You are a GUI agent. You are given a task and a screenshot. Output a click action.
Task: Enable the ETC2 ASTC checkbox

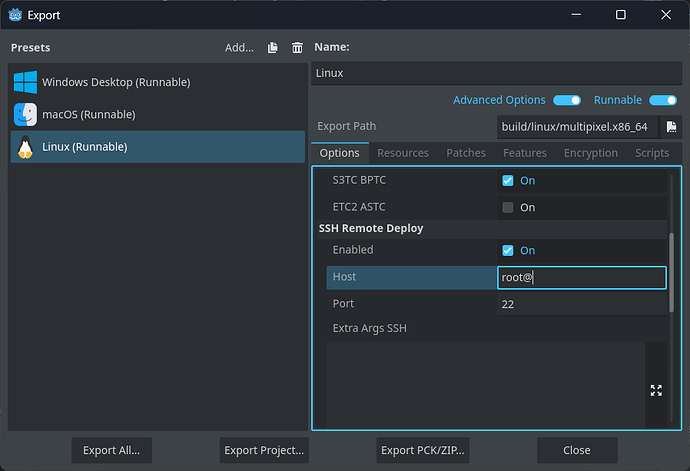click(x=508, y=207)
